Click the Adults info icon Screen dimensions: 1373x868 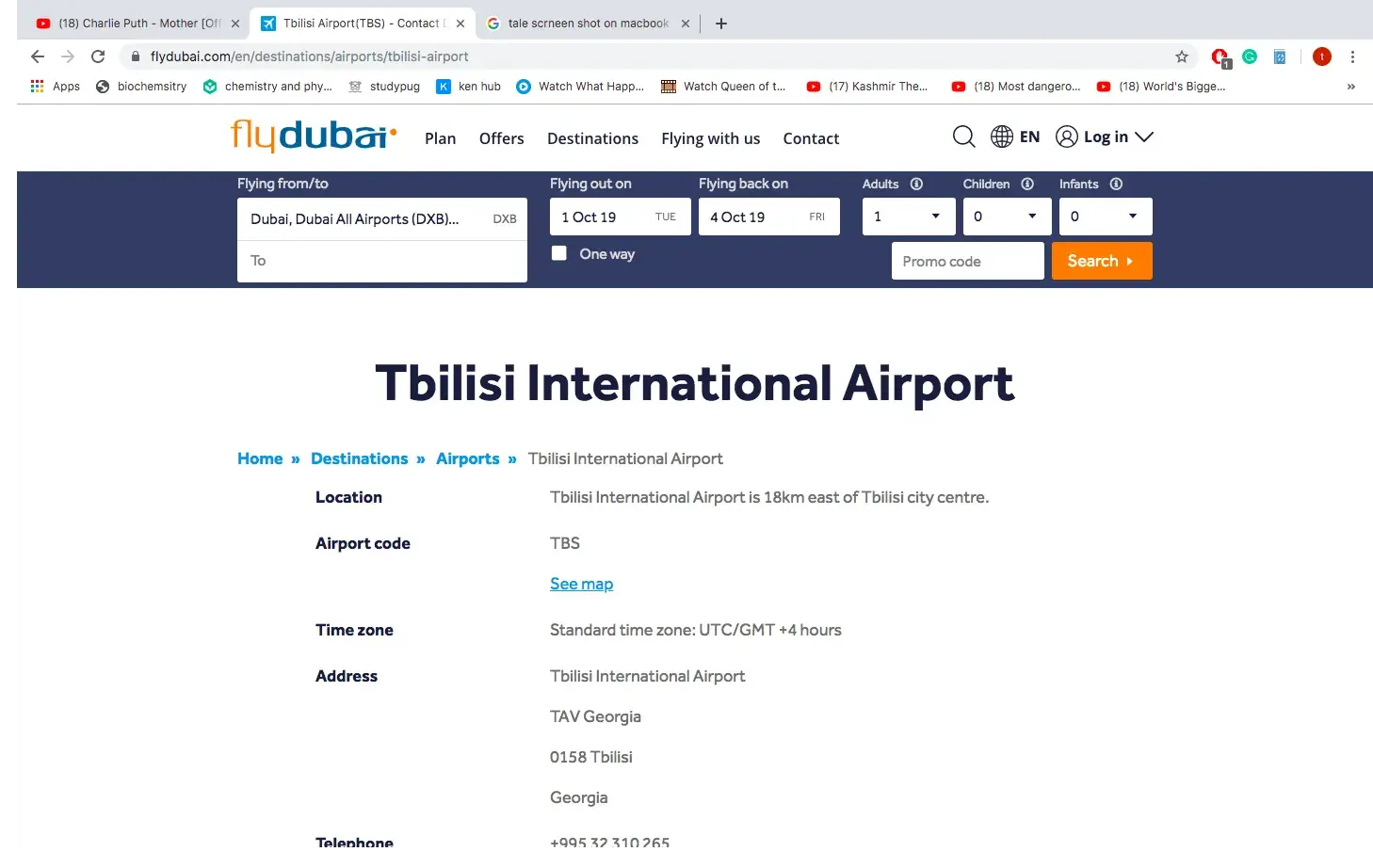(916, 185)
